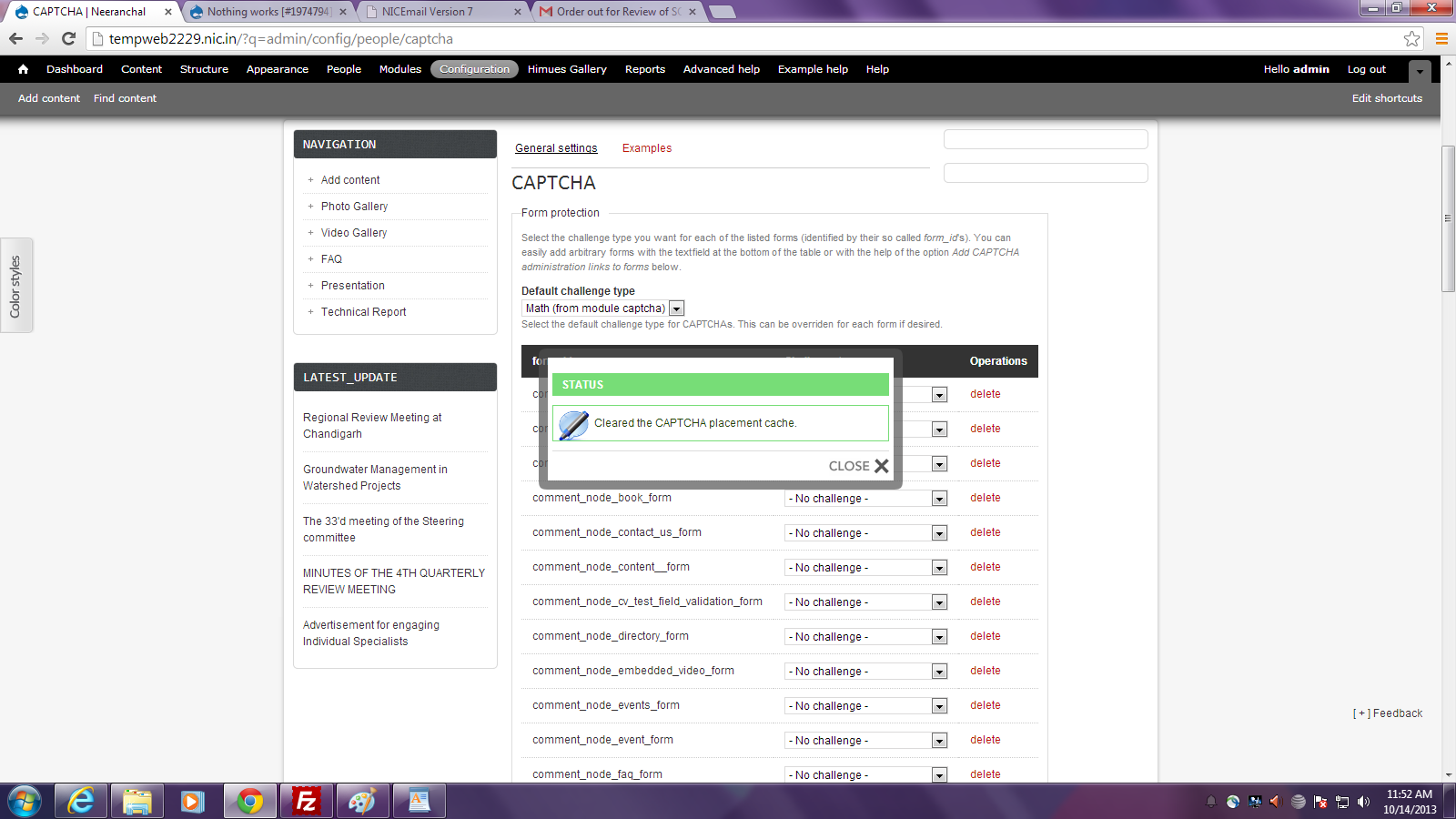The image size is (1456, 819).
Task: Click the browser back arrow
Action: (x=15, y=38)
